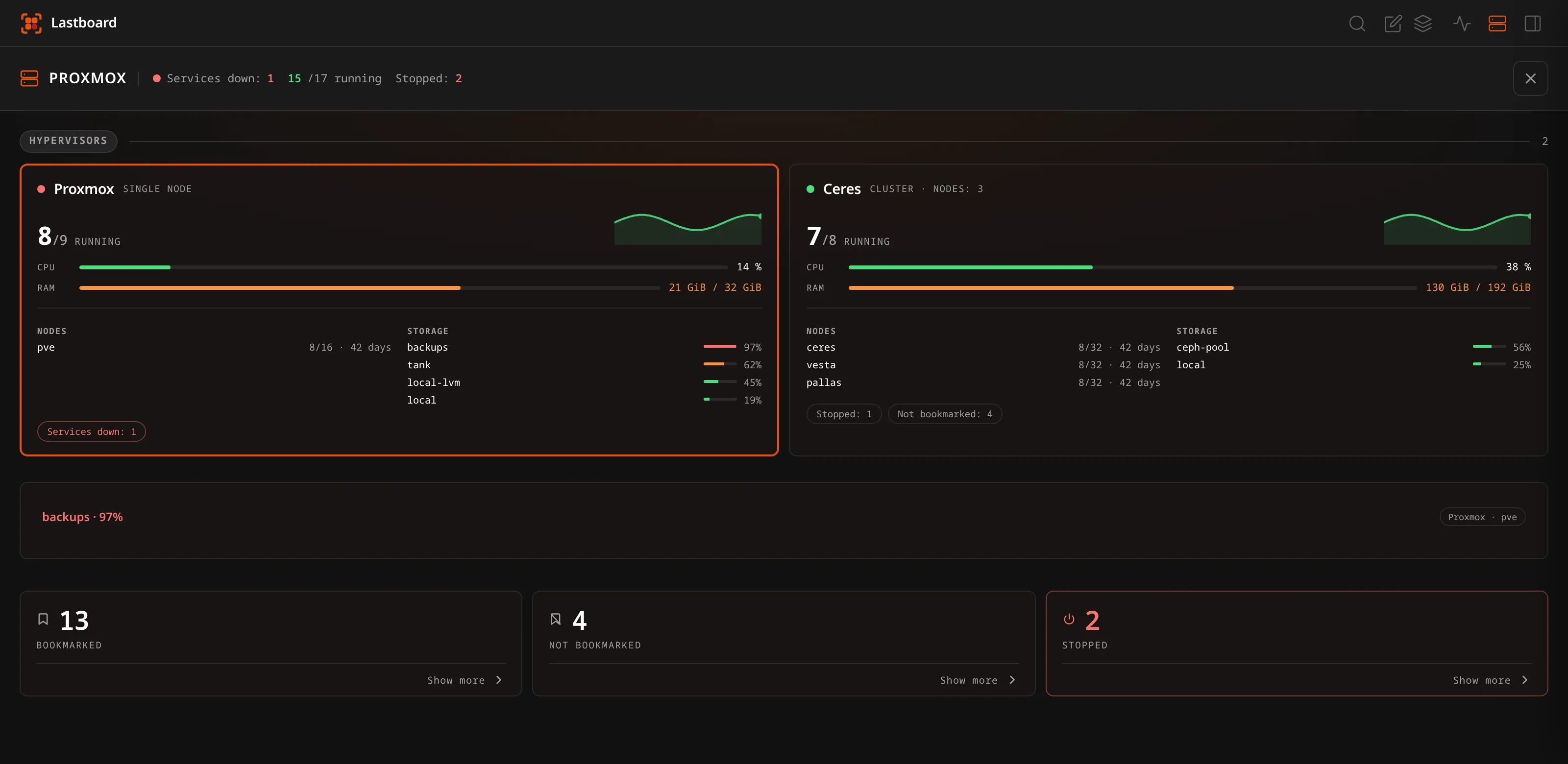Open the layers stack icon

click(1422, 23)
